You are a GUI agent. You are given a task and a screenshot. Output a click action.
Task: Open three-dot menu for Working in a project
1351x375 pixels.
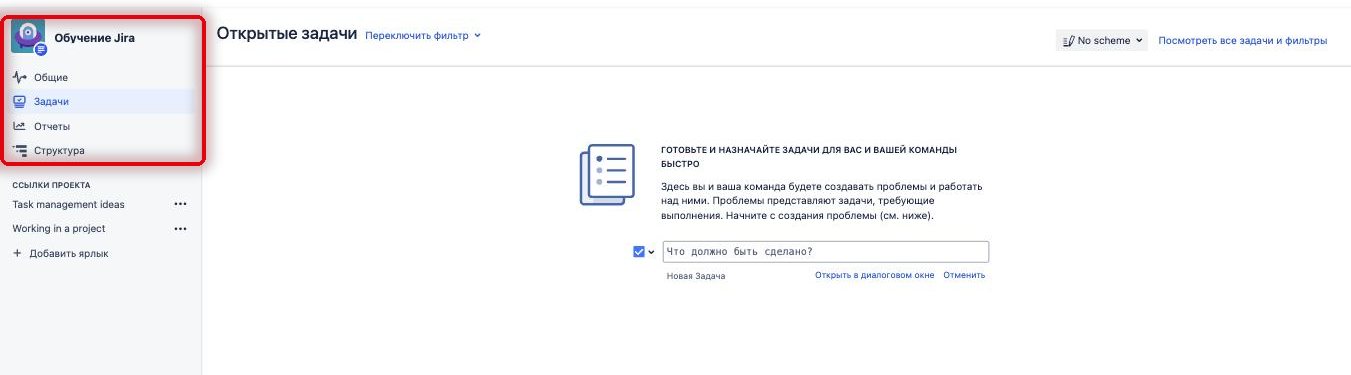(x=180, y=228)
